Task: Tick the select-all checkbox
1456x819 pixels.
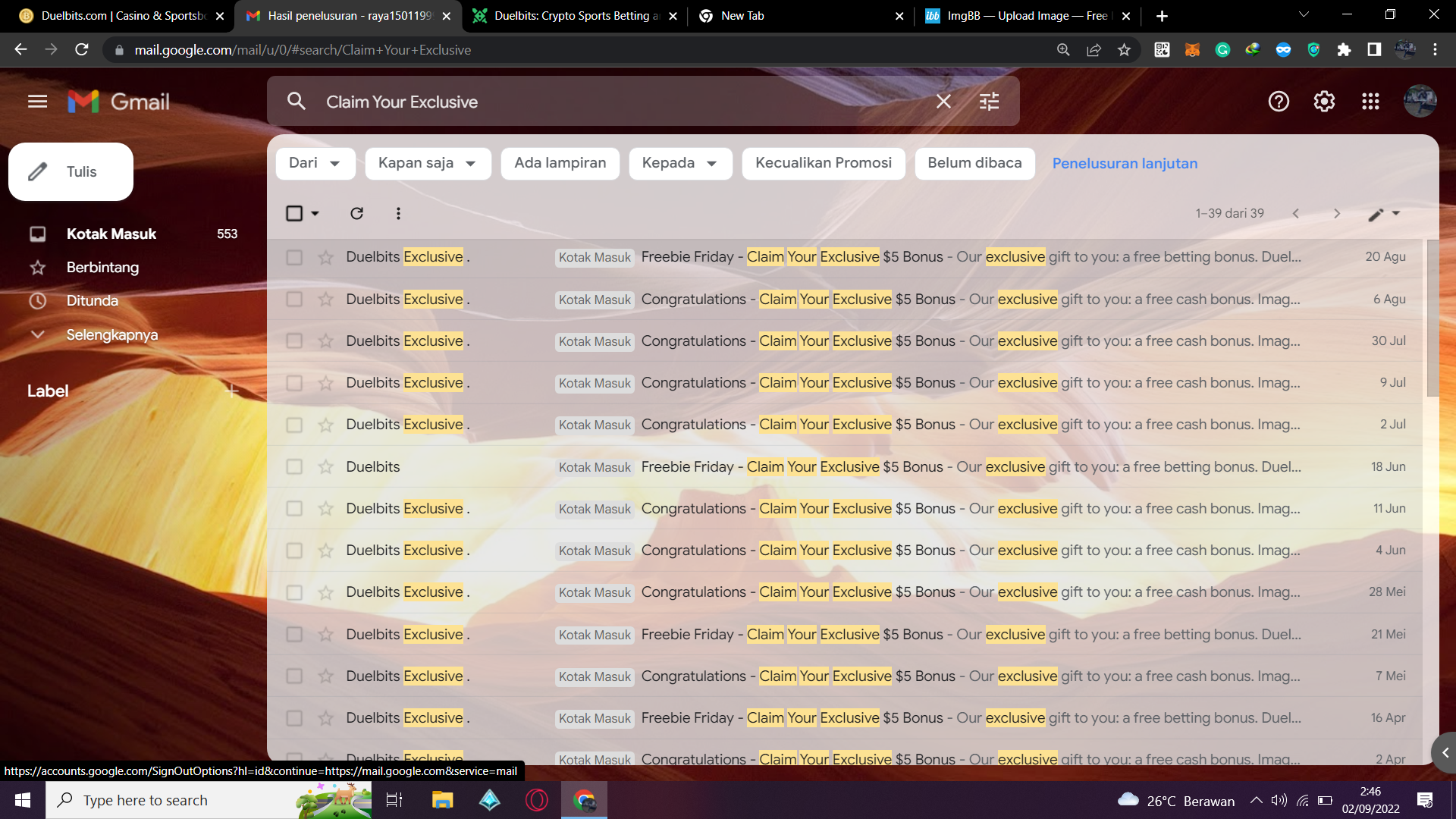Action: (294, 213)
